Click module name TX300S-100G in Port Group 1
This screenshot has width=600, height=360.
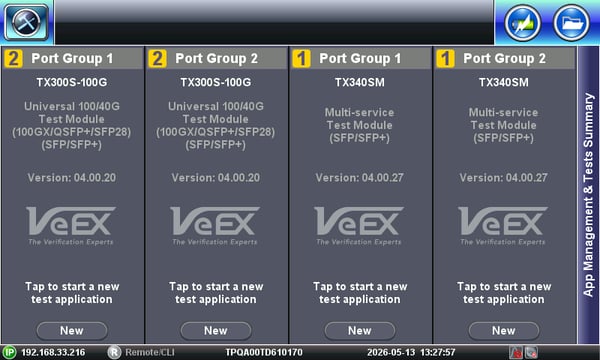click(72, 82)
